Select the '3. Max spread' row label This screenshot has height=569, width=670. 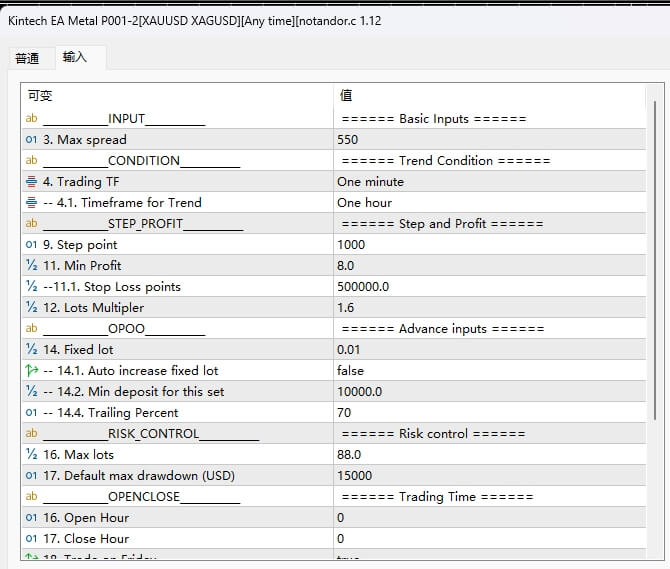pyautogui.click(x=85, y=139)
